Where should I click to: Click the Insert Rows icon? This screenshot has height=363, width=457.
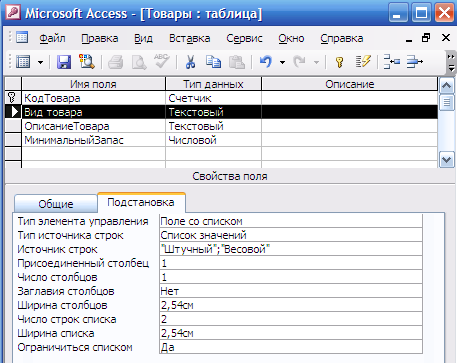click(391, 62)
